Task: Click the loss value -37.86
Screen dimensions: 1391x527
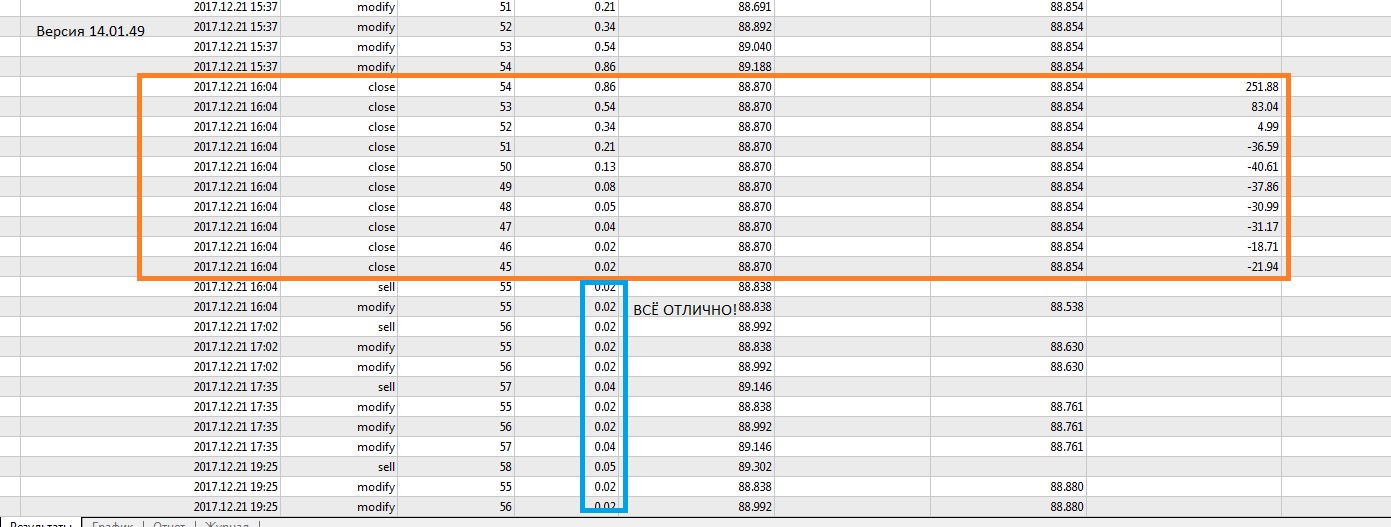Action: 1262,187
